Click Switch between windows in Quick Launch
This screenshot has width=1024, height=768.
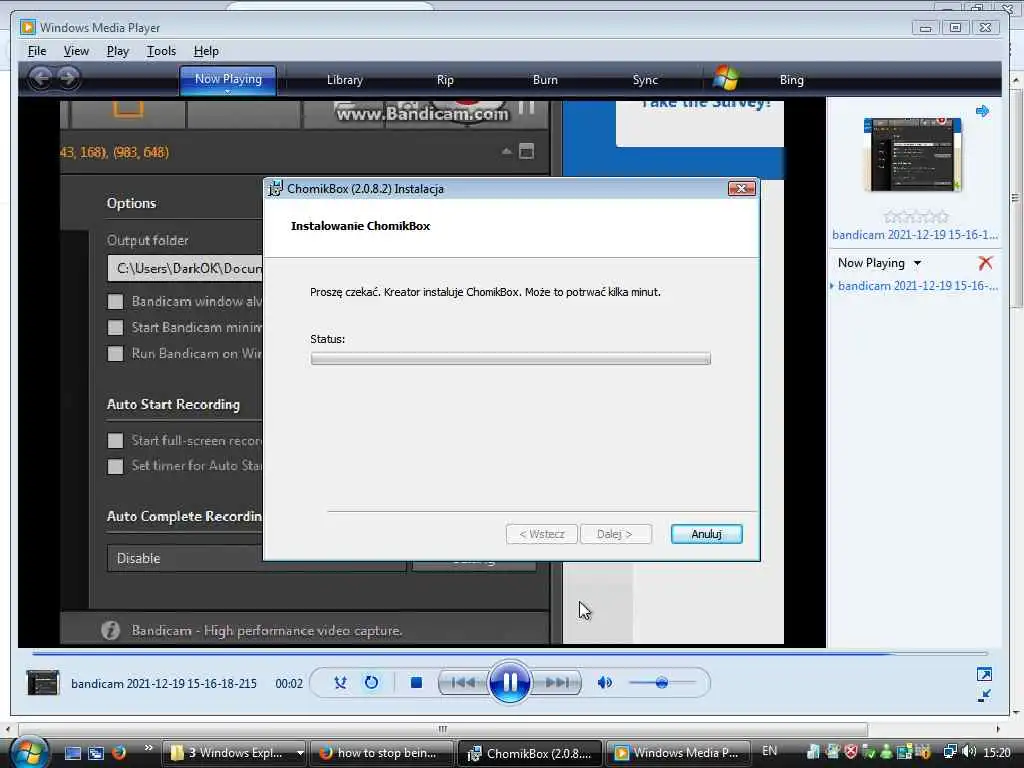click(96, 753)
